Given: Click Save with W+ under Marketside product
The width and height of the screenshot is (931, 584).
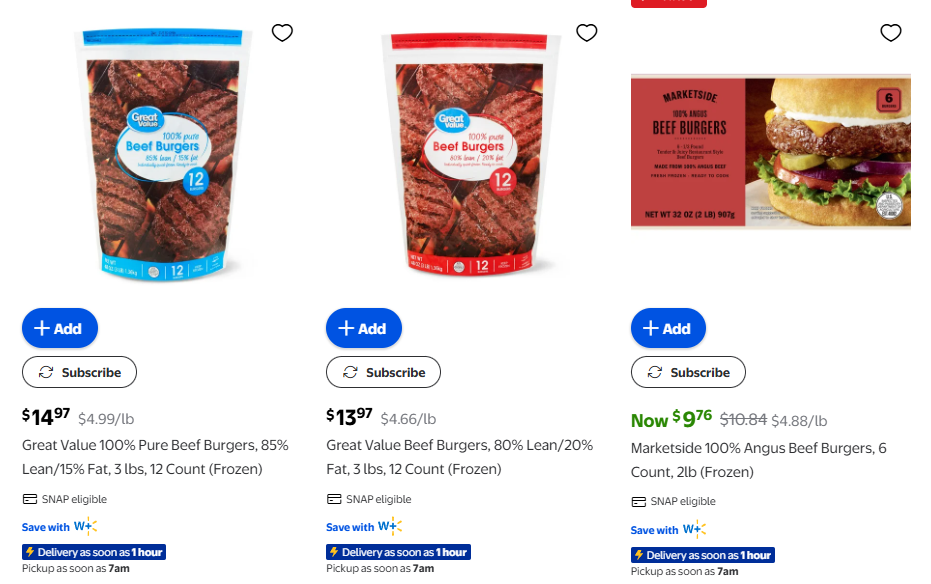Looking at the screenshot, I should pyautogui.click(x=669, y=529).
